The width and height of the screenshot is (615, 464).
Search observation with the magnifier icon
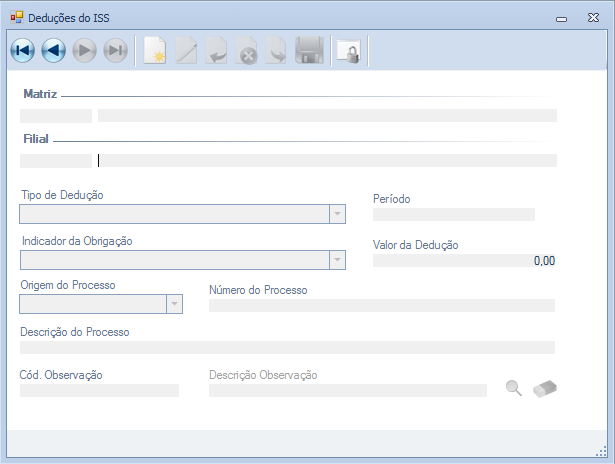point(514,389)
